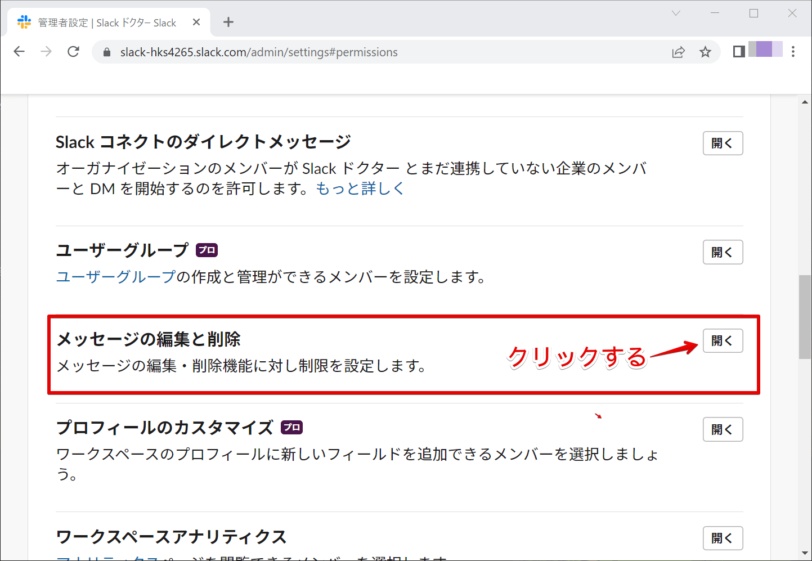Click the Slack favicon on tab

24,22
